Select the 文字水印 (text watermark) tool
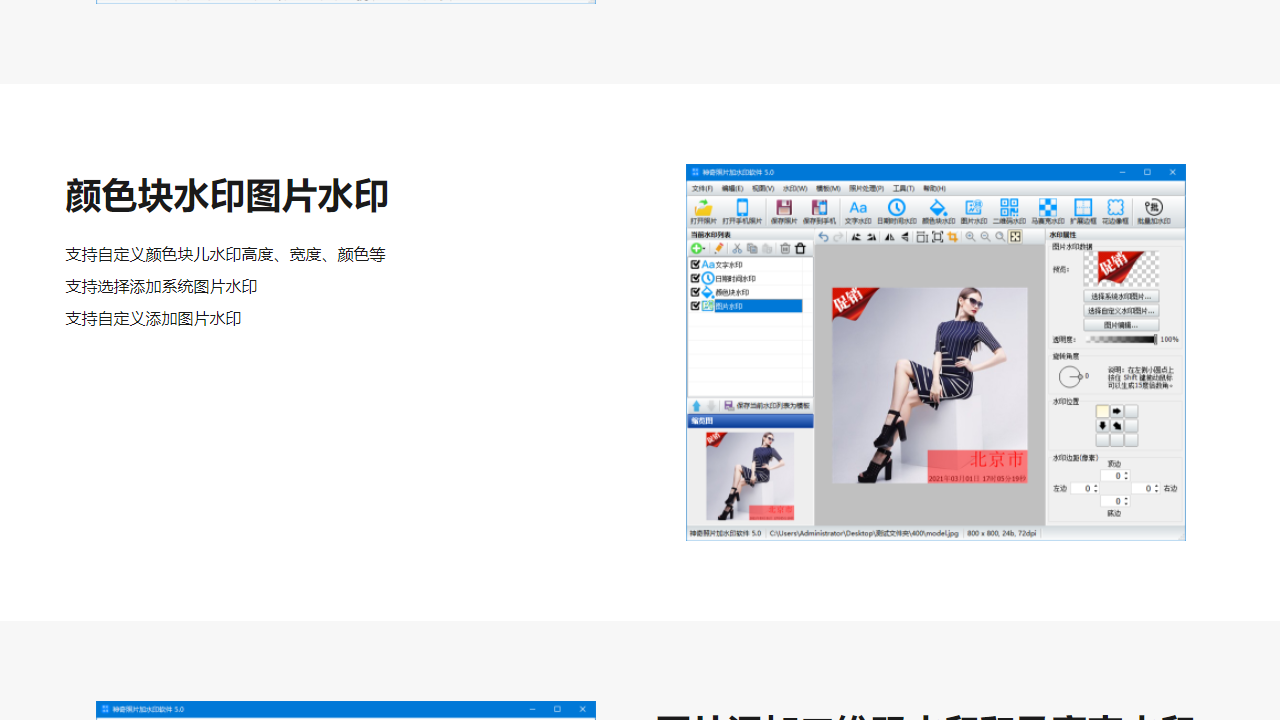The height and width of the screenshot is (720, 1280). (x=858, y=208)
